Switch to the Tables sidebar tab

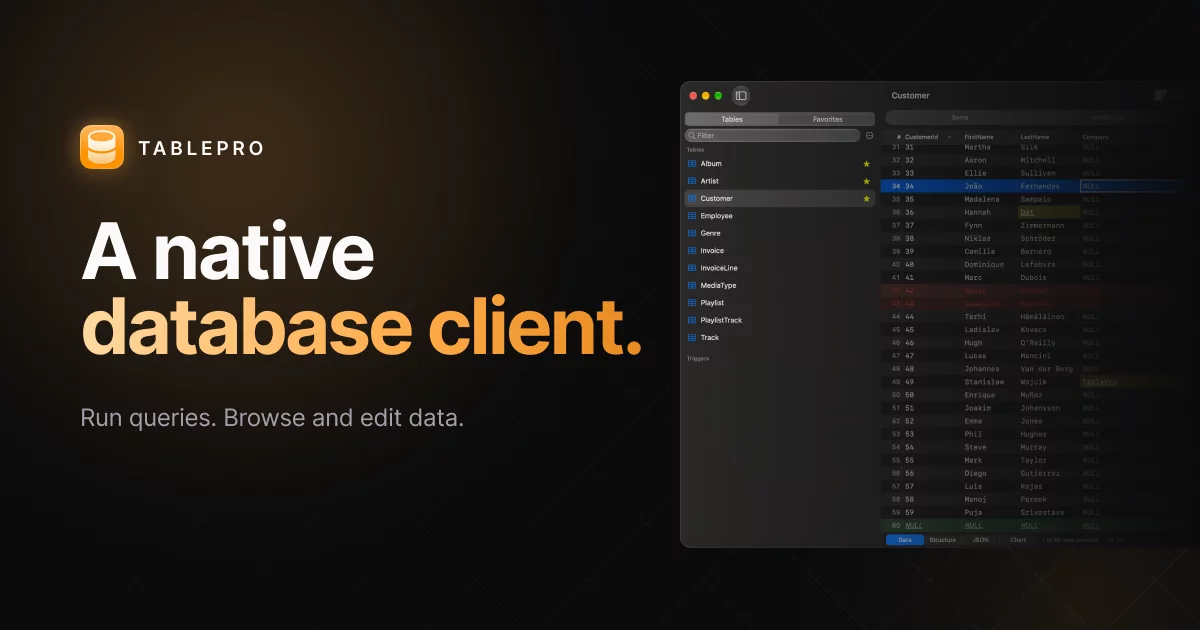tap(732, 119)
